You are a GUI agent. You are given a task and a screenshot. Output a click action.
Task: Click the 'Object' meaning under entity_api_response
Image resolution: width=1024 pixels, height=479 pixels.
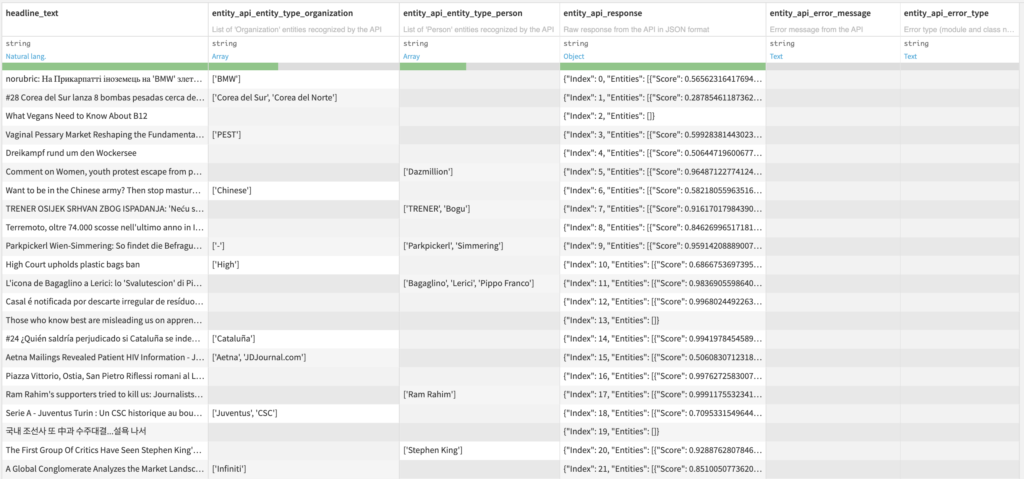573,56
